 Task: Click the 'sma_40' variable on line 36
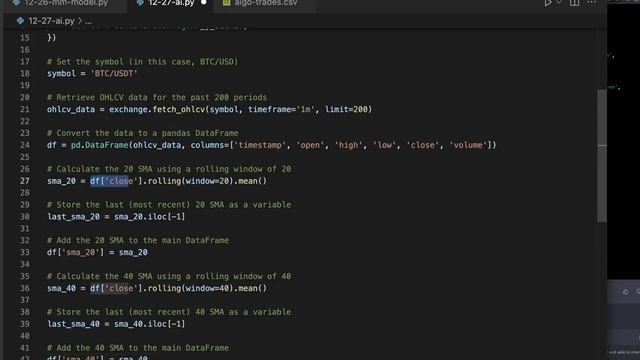tap(61, 288)
